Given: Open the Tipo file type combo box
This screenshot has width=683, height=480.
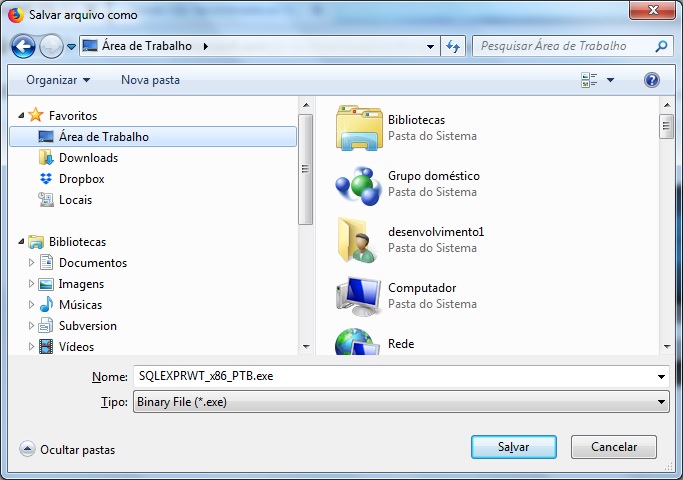Looking at the screenshot, I should pyautogui.click(x=401, y=402).
